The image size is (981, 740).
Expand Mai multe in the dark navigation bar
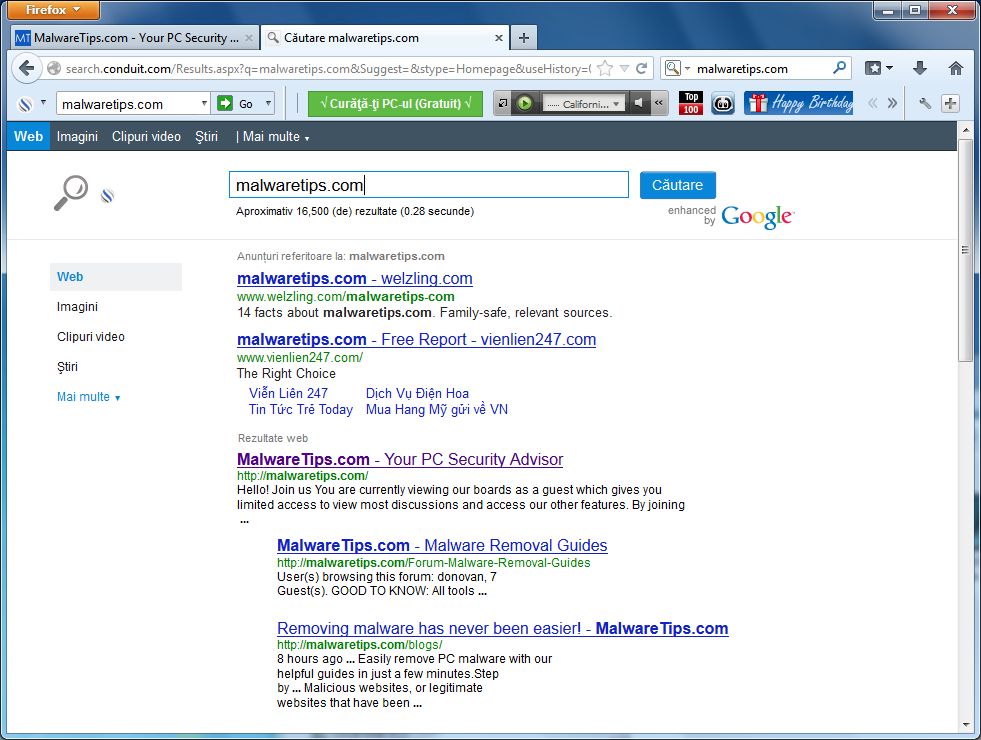point(276,136)
